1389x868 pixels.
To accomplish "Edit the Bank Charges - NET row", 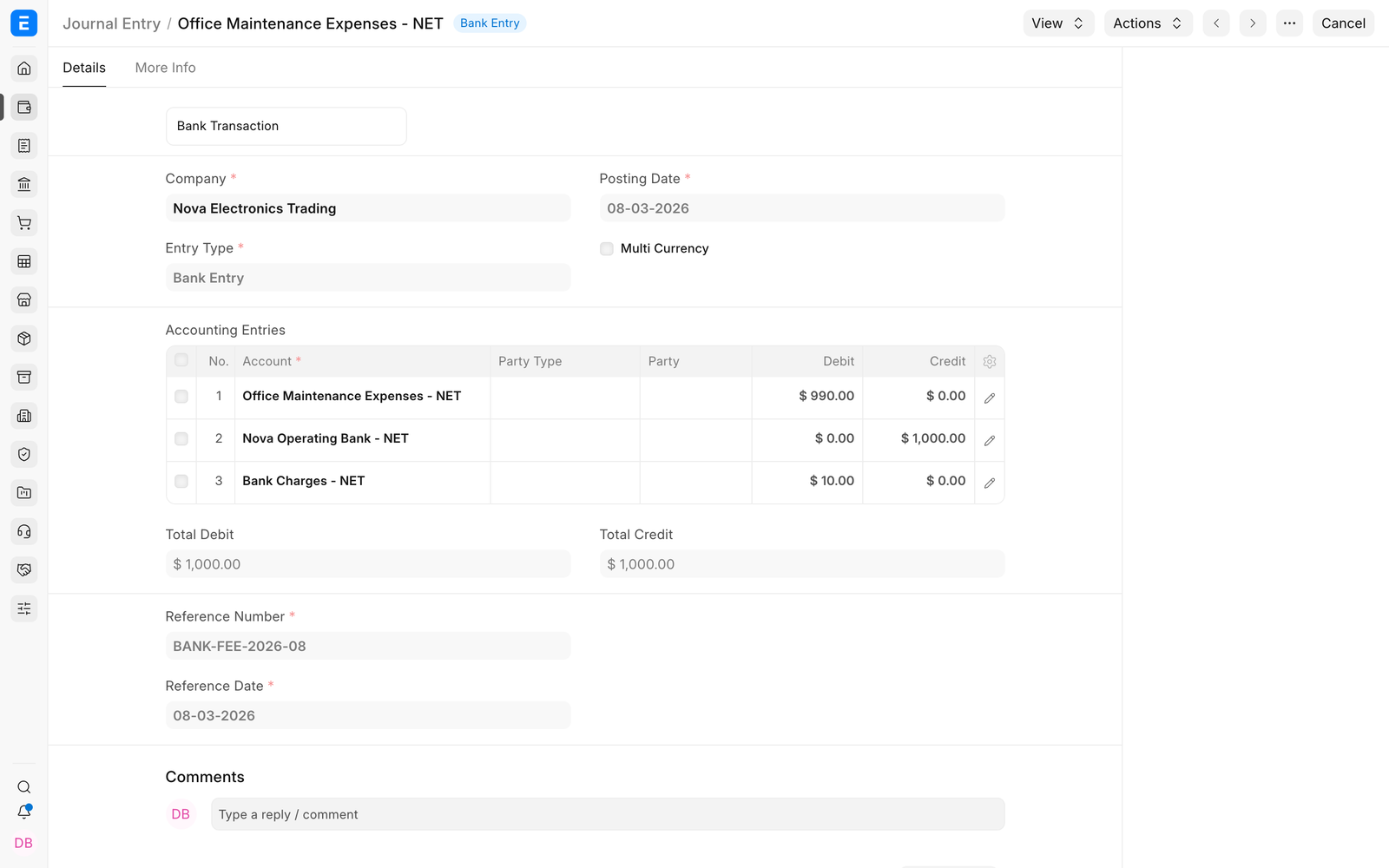I will (x=990, y=482).
